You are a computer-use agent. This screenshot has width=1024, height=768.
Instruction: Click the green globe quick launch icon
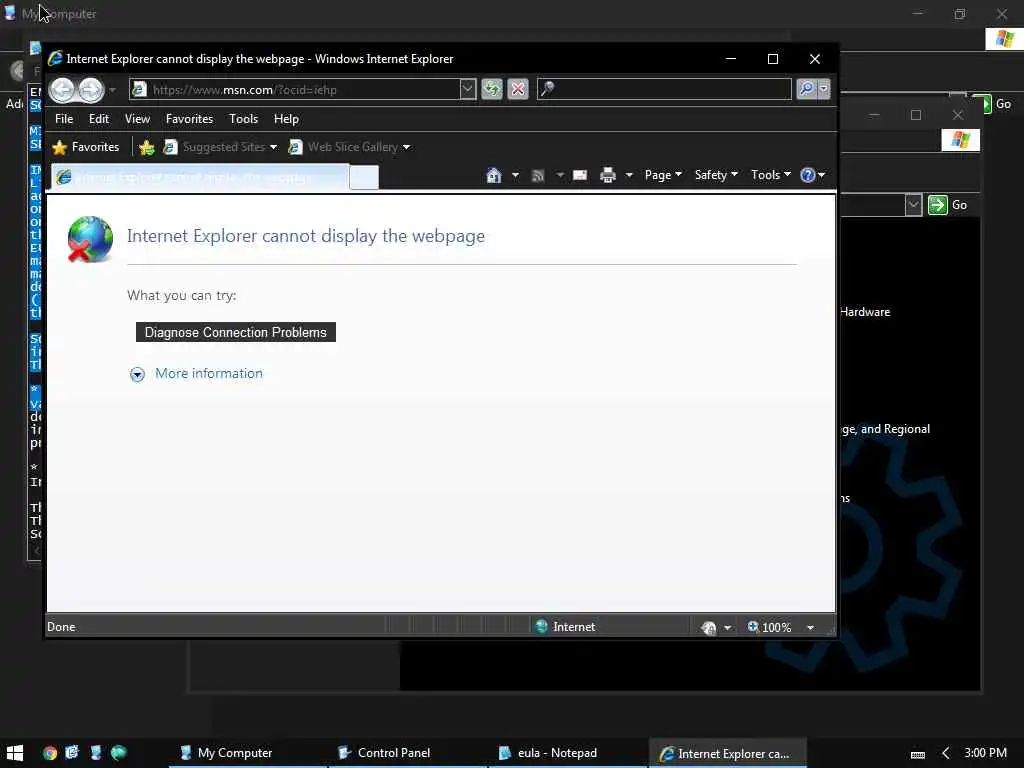pos(119,752)
